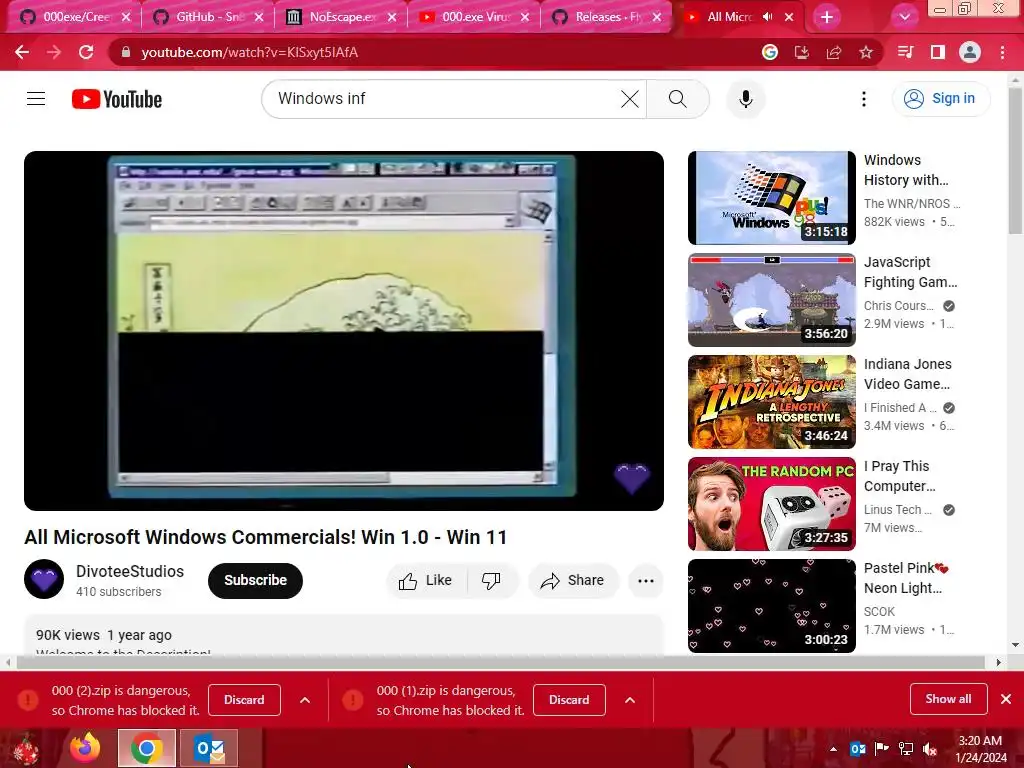The height and width of the screenshot is (768, 1024).
Task: Open the clock showing 3:20 AM
Action: point(981,749)
